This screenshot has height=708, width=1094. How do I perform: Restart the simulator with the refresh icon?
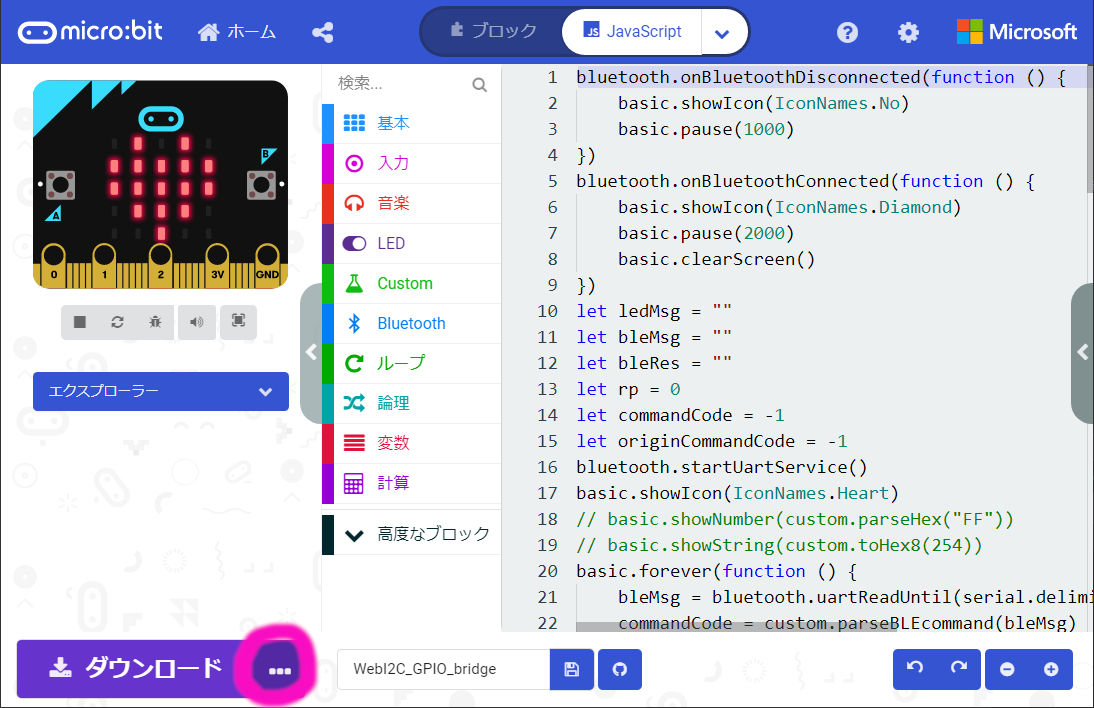[118, 322]
